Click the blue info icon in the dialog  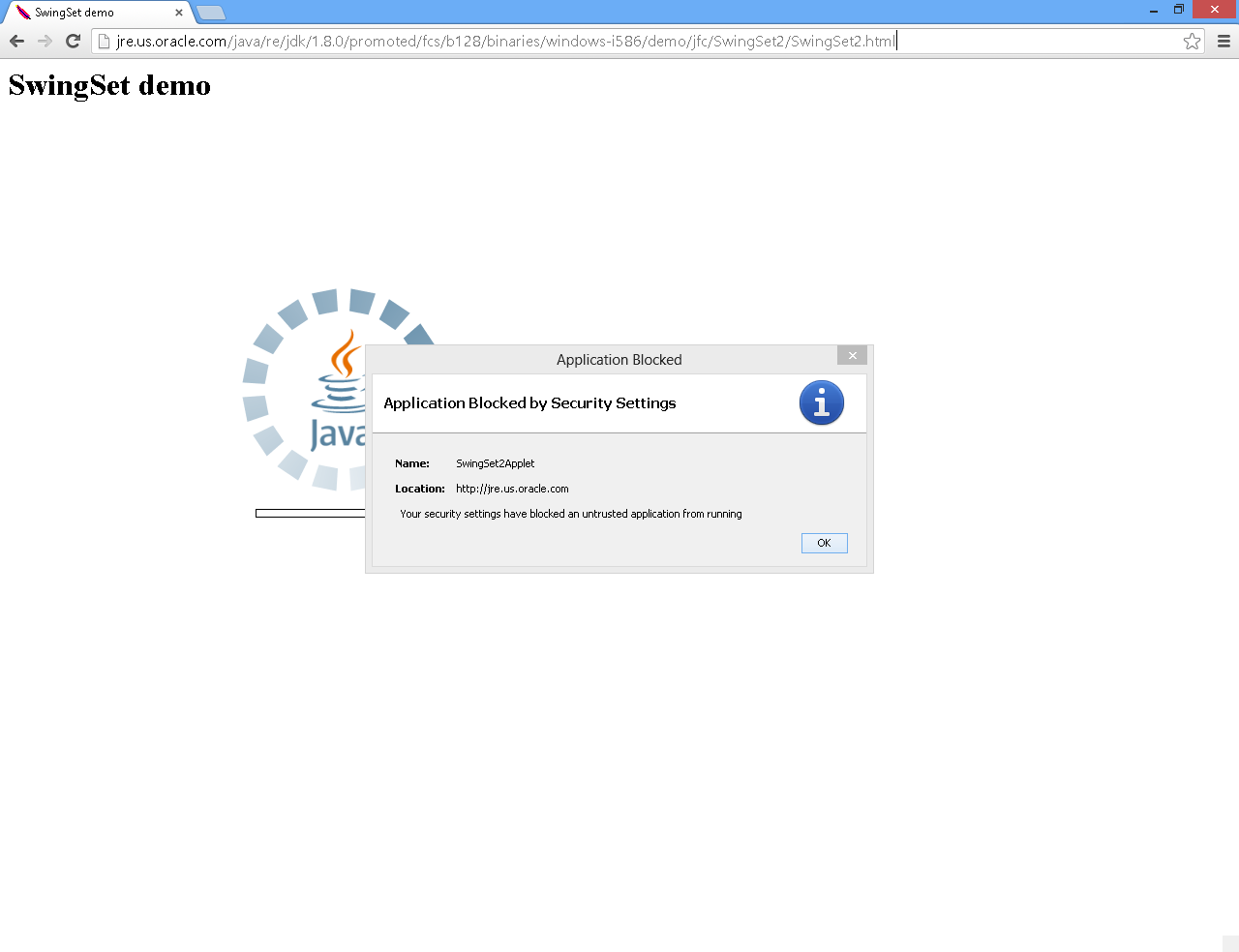pyautogui.click(x=821, y=402)
